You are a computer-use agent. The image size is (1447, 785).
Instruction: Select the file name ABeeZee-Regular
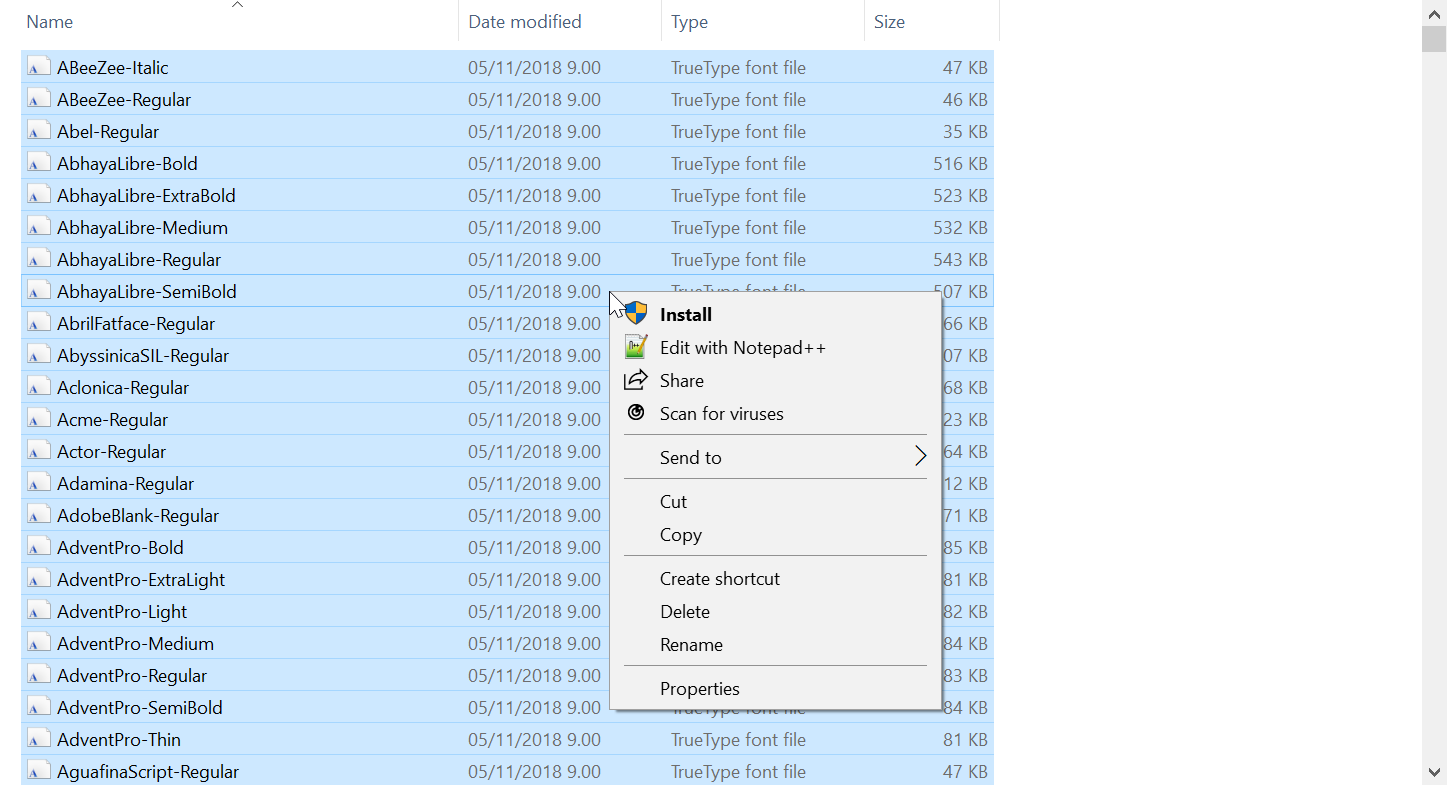click(x=124, y=100)
